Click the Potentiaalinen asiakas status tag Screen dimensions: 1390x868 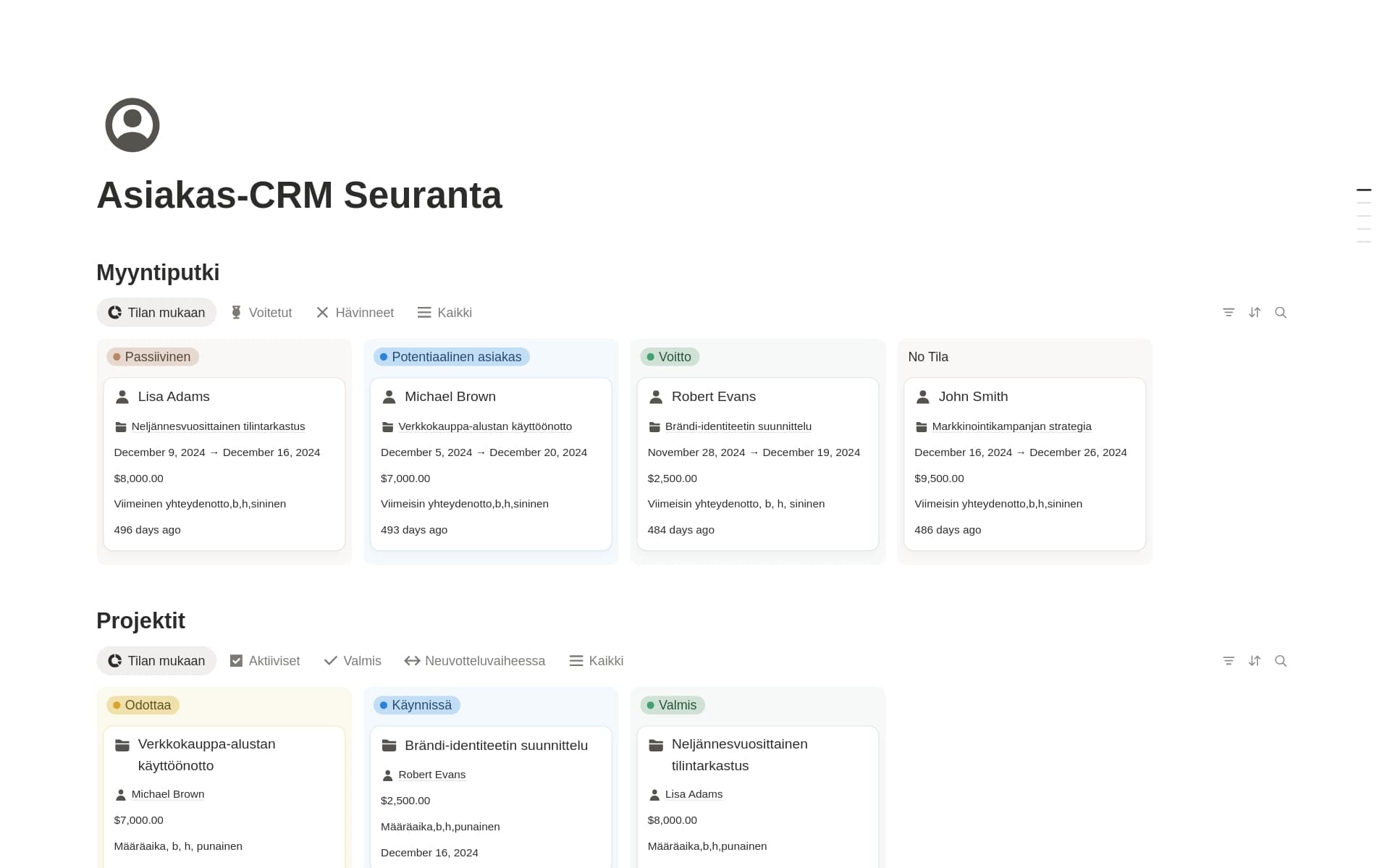[x=452, y=357]
